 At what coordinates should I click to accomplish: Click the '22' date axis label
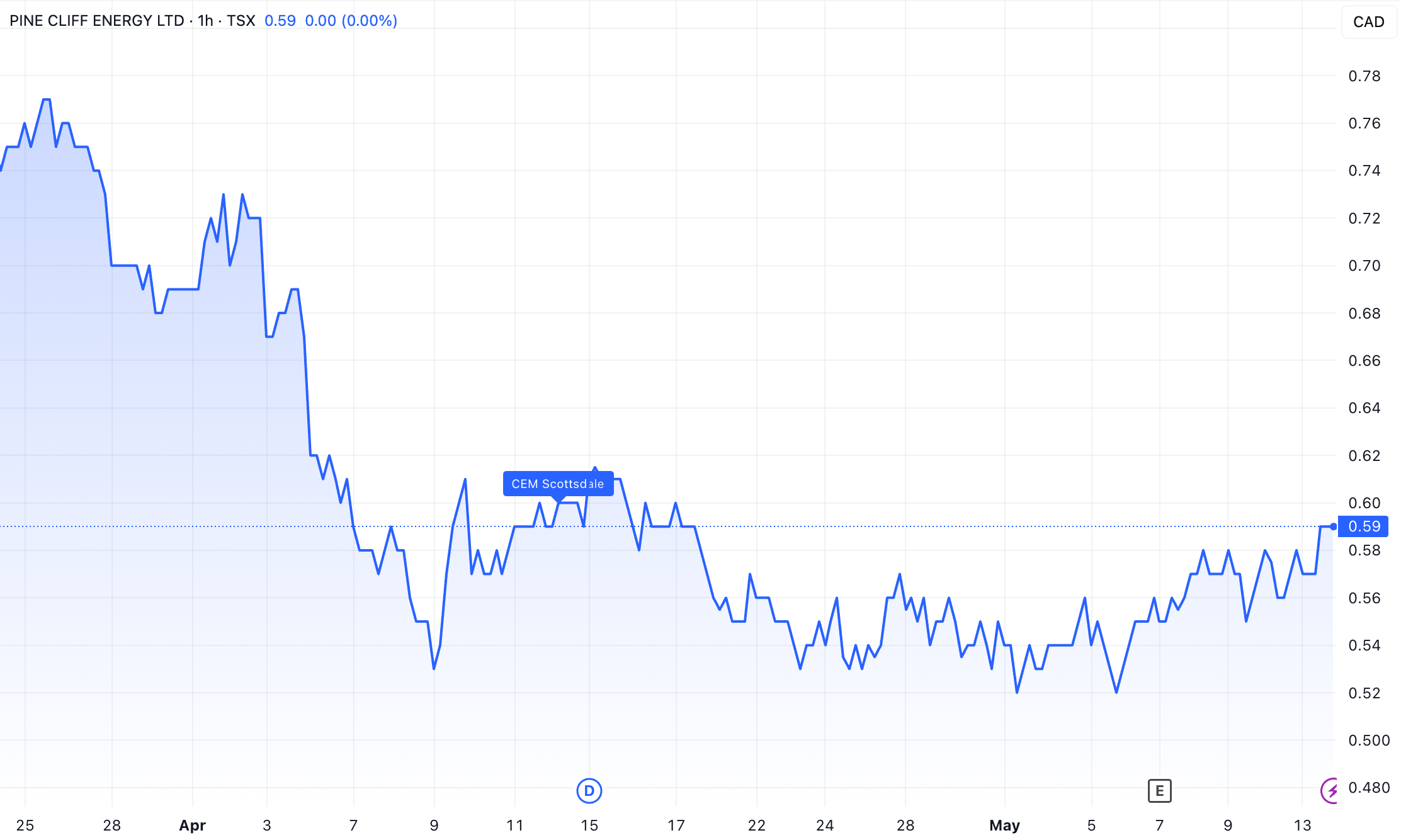[x=757, y=826]
